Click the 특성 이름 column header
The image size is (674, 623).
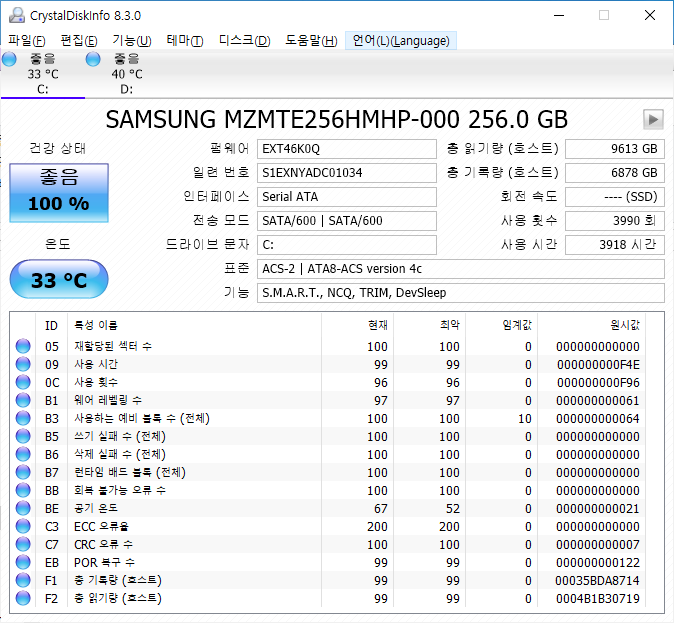pos(94,325)
